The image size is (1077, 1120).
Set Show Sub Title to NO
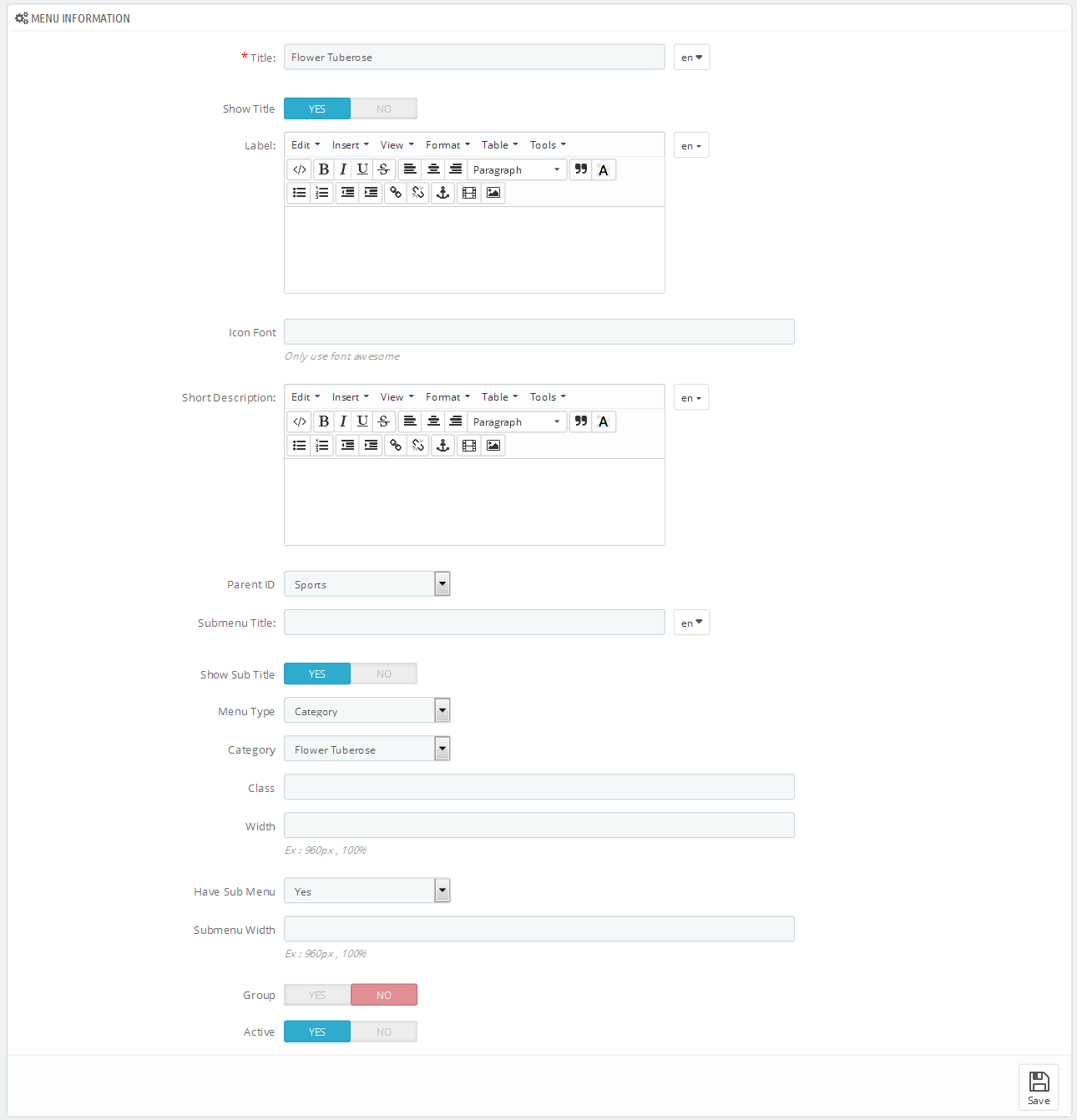click(384, 674)
